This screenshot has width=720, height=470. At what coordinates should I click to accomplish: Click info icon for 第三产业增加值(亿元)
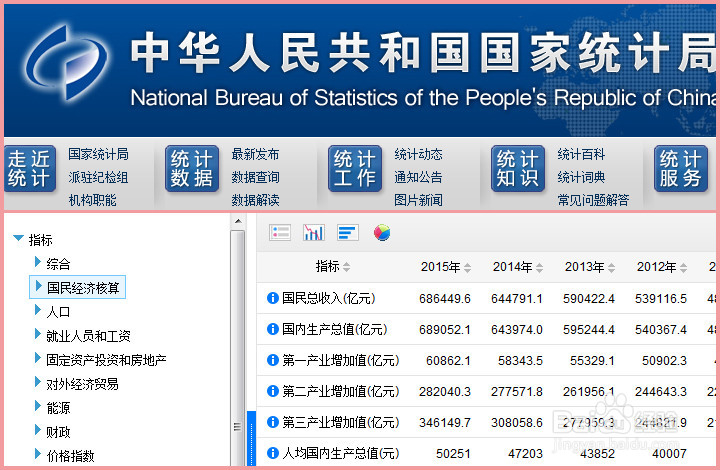tap(273, 422)
